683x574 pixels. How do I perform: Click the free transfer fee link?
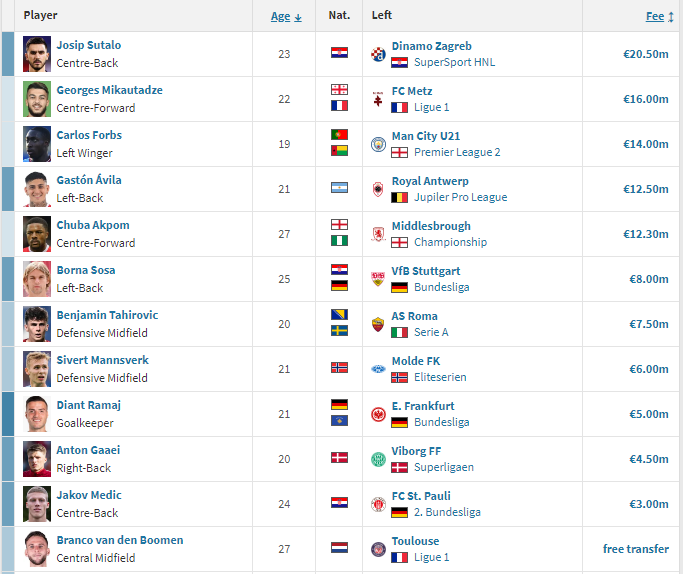635,549
